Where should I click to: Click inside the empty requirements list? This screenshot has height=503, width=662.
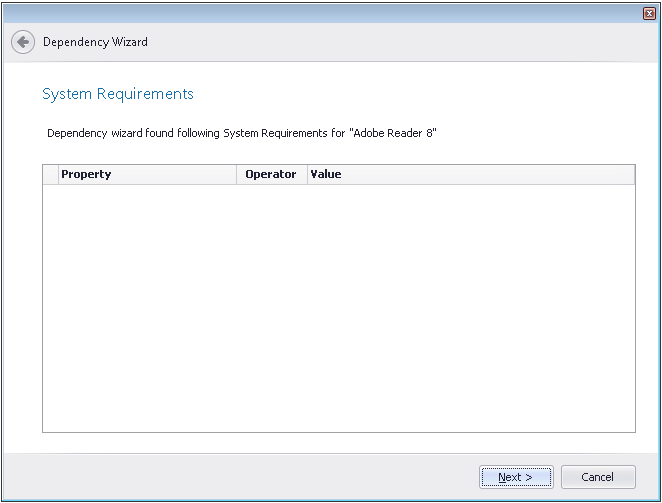(338, 308)
